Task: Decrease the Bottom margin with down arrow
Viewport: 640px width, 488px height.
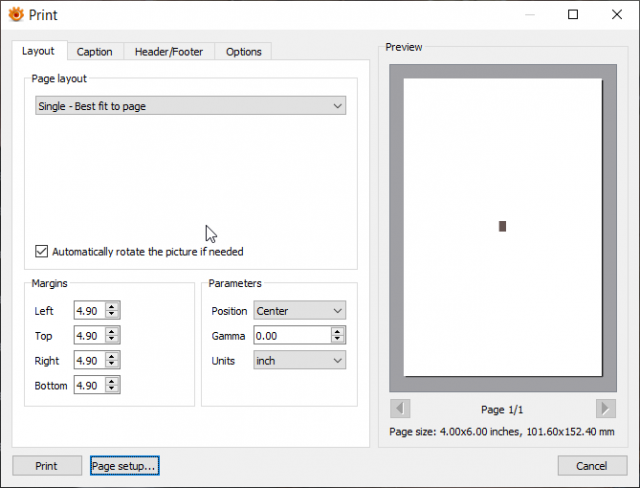Action: pyautogui.click(x=112, y=390)
